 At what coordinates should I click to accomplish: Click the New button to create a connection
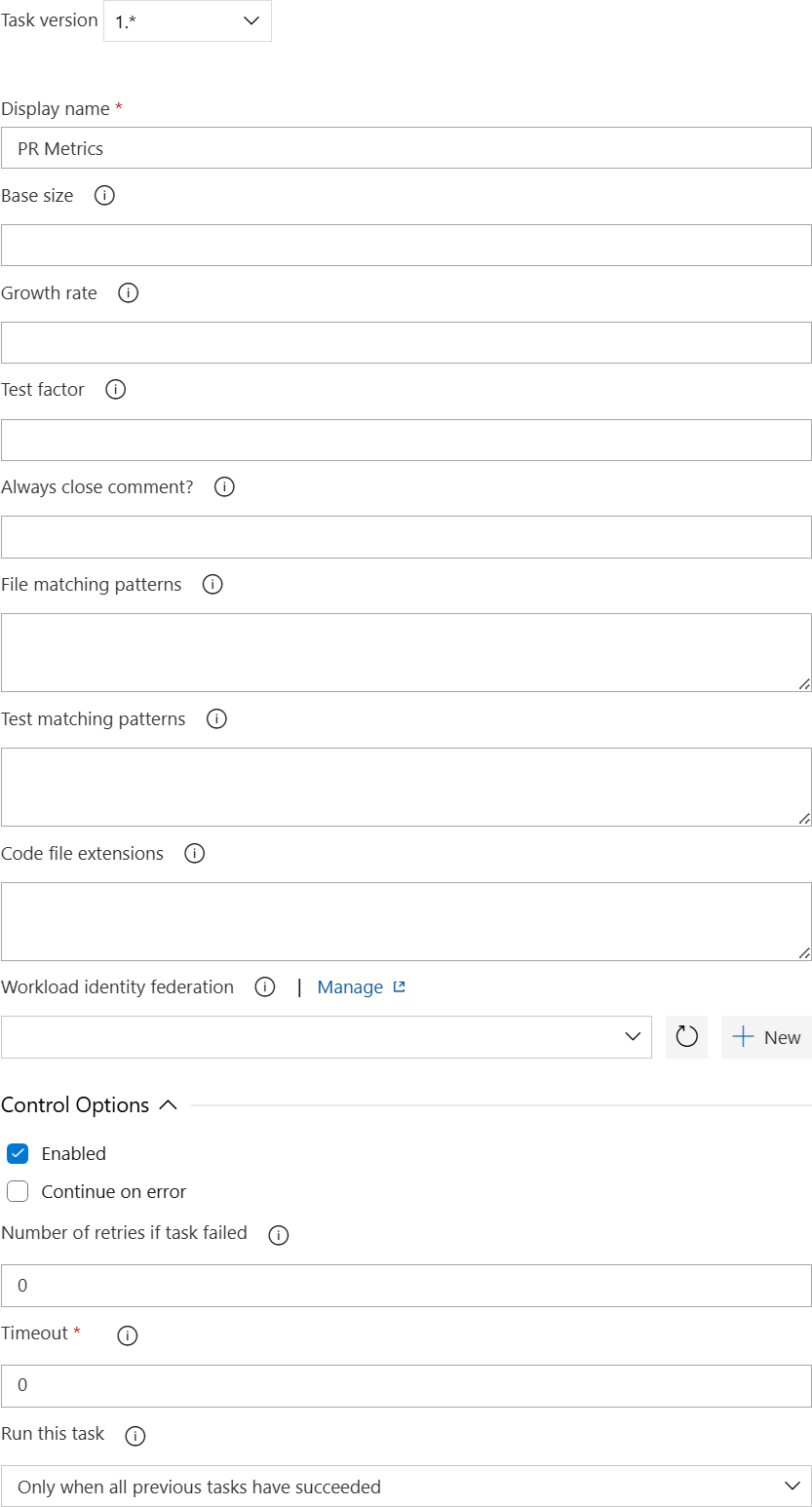pos(766,1036)
